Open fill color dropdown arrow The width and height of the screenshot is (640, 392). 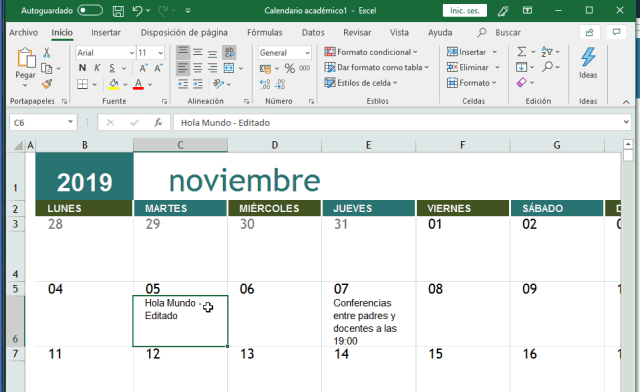tap(125, 85)
